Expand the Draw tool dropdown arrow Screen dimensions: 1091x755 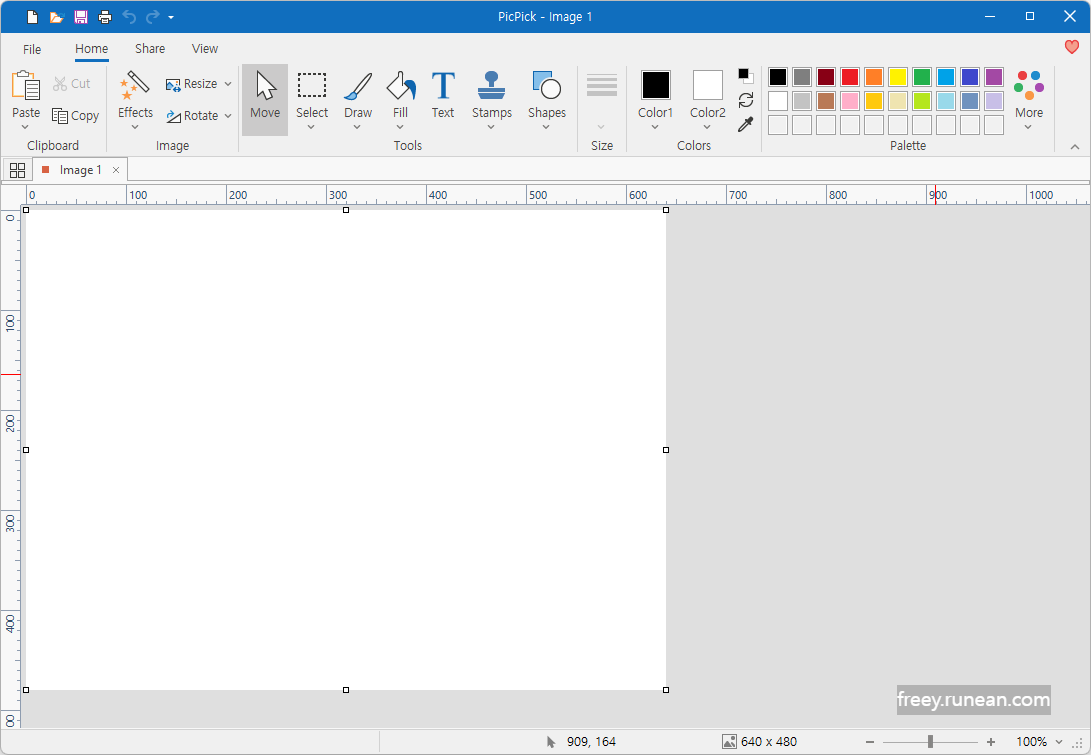click(x=357, y=127)
